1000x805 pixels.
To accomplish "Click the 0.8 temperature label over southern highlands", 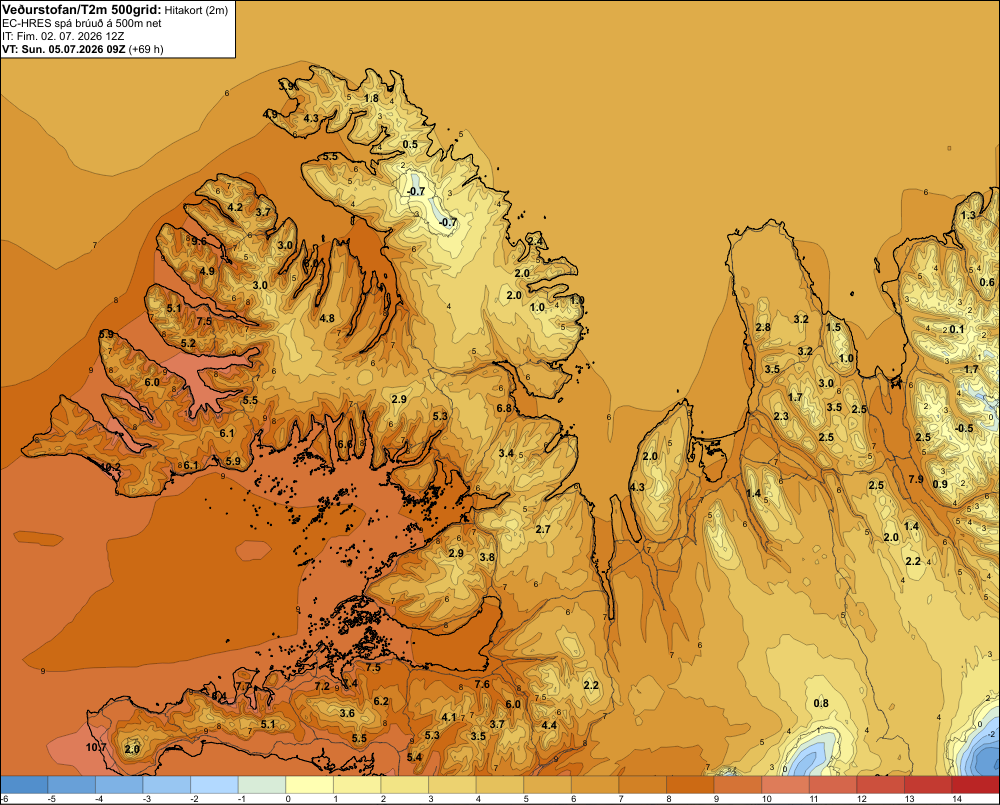I will pyautogui.click(x=821, y=703).
